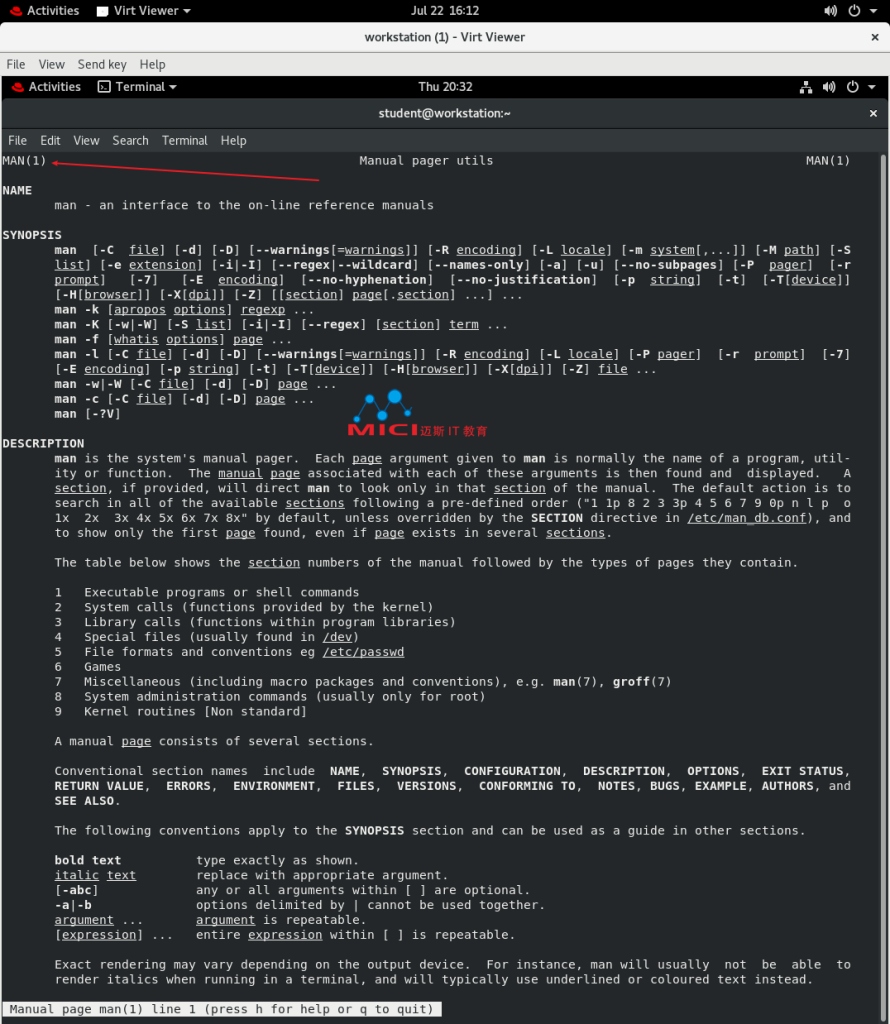This screenshot has width=890, height=1024.
Task: Click the 'student@workstation:~' title bar
Action: (x=445, y=114)
